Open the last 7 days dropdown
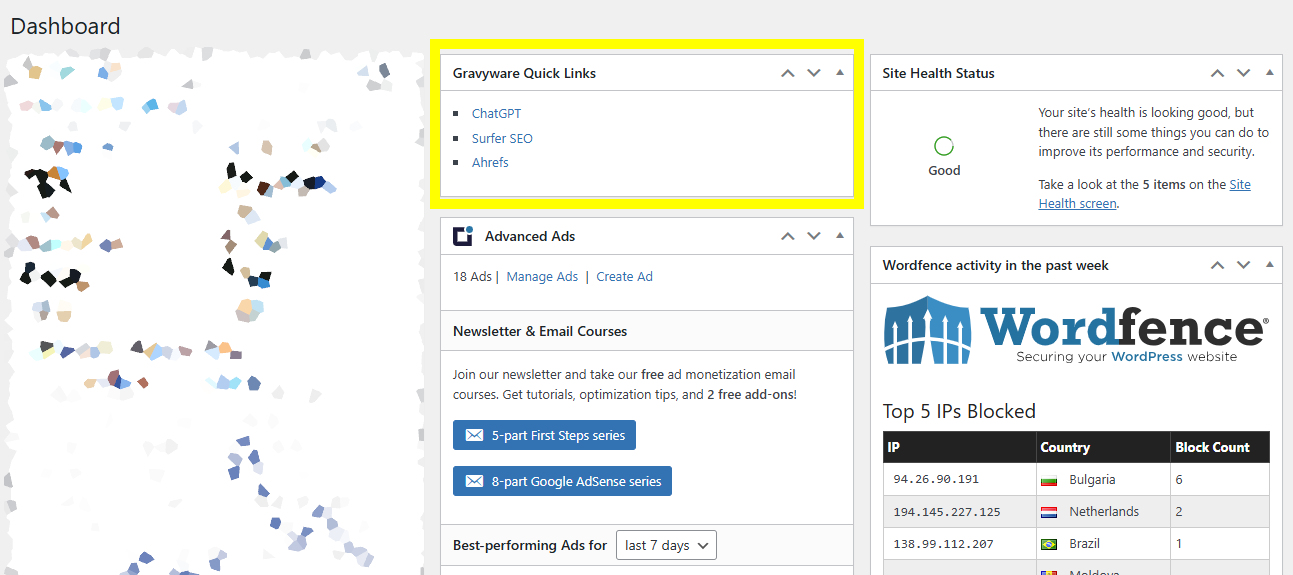This screenshot has width=1293, height=575. click(666, 545)
